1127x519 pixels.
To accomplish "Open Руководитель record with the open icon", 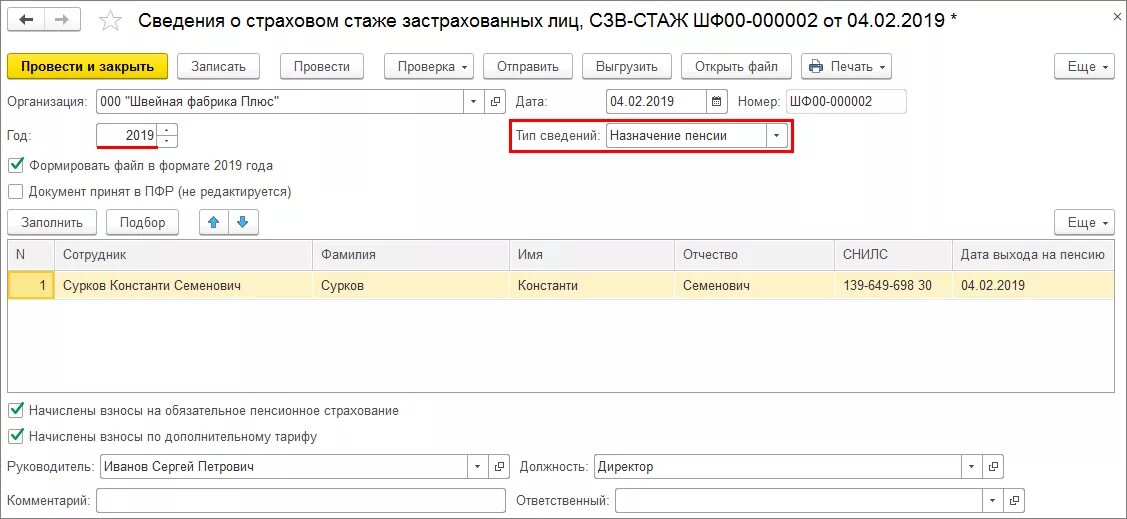I will [x=499, y=467].
